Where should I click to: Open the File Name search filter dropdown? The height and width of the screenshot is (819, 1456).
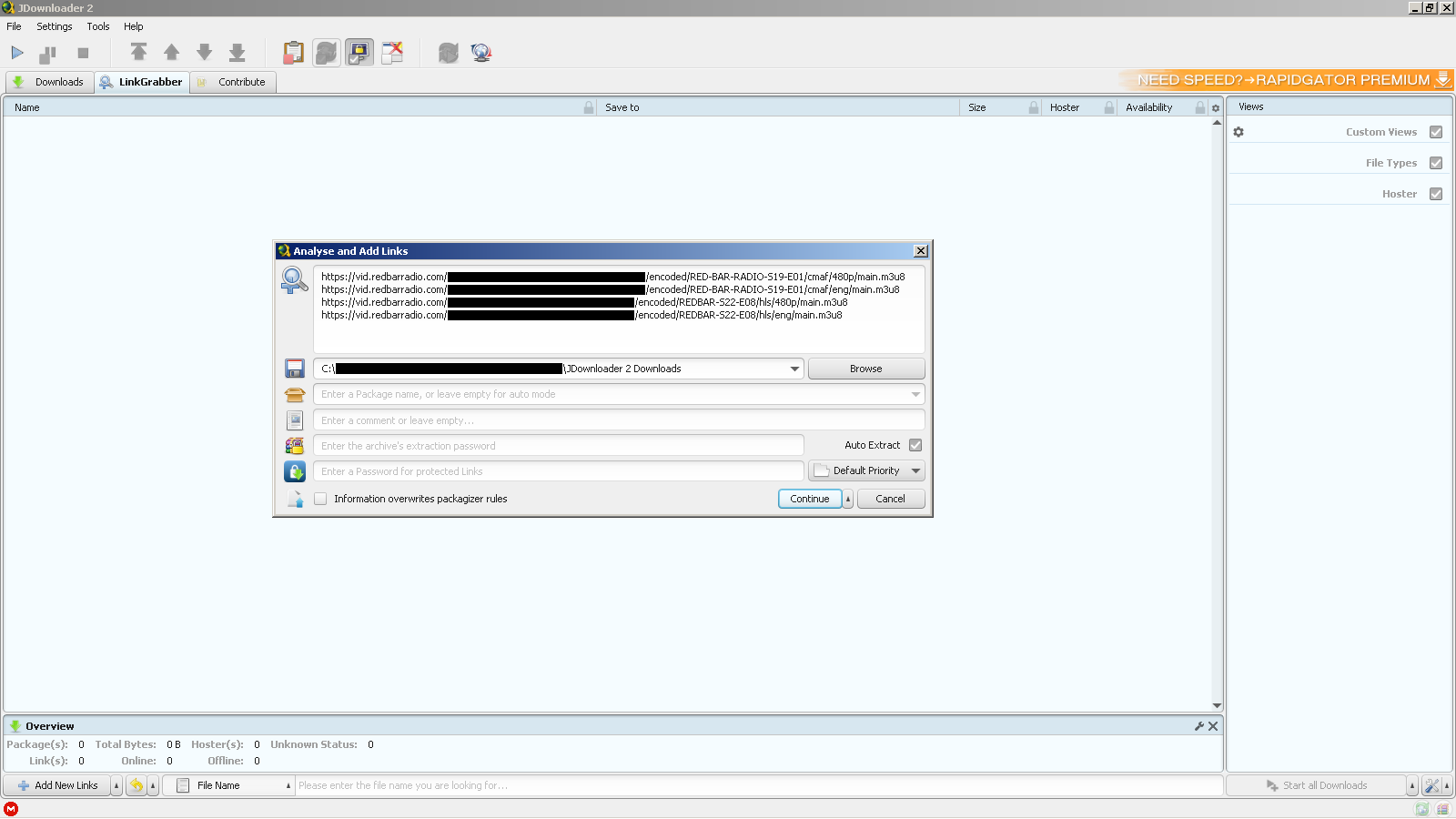click(x=228, y=785)
